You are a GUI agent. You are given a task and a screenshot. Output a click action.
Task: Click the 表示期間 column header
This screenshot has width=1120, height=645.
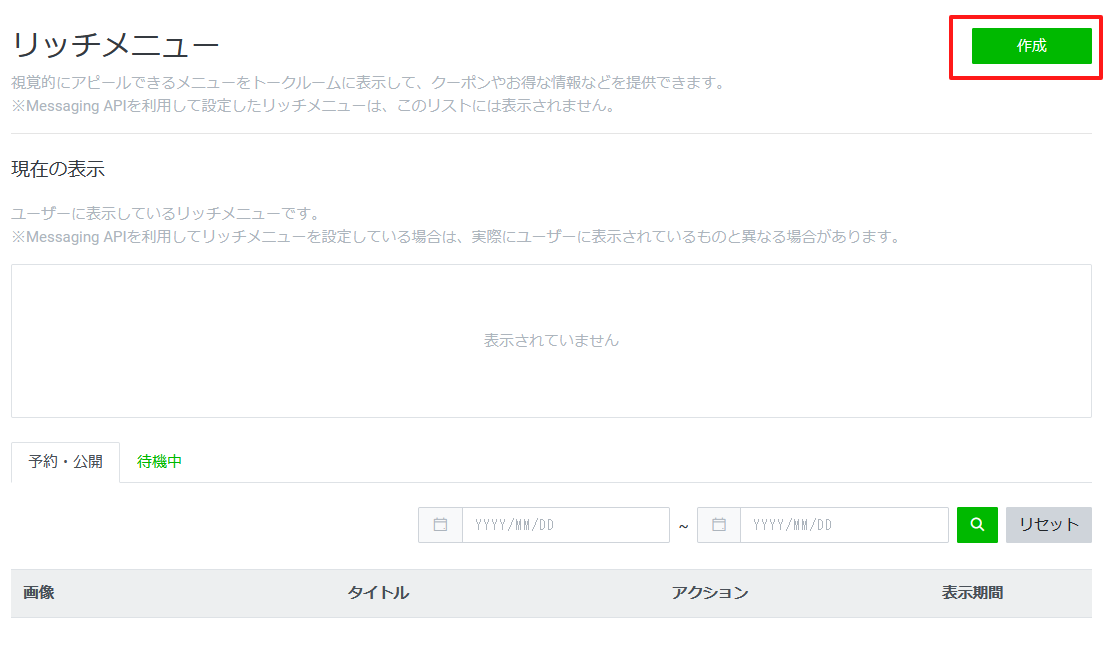pyautogui.click(x=971, y=593)
